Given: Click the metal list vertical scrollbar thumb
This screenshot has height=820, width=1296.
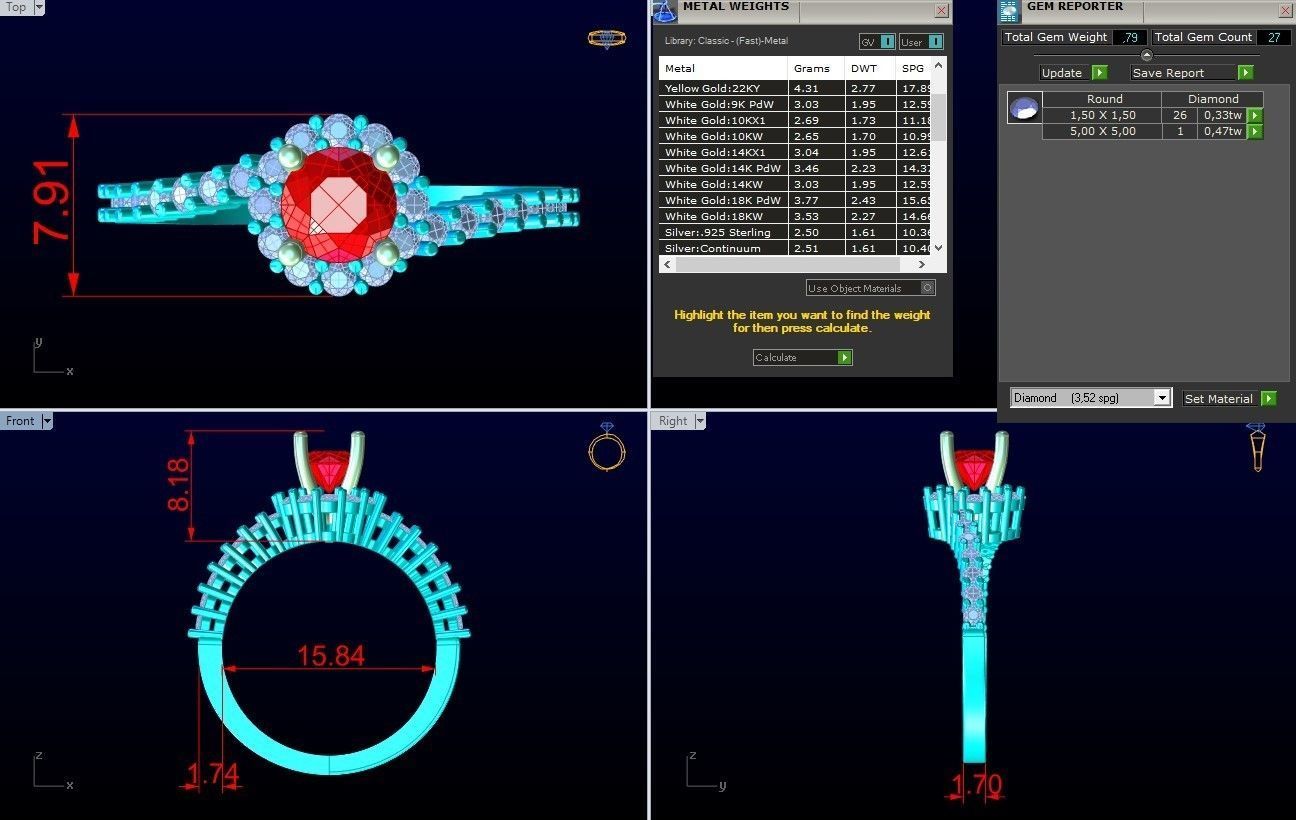Looking at the screenshot, I should pyautogui.click(x=938, y=116).
